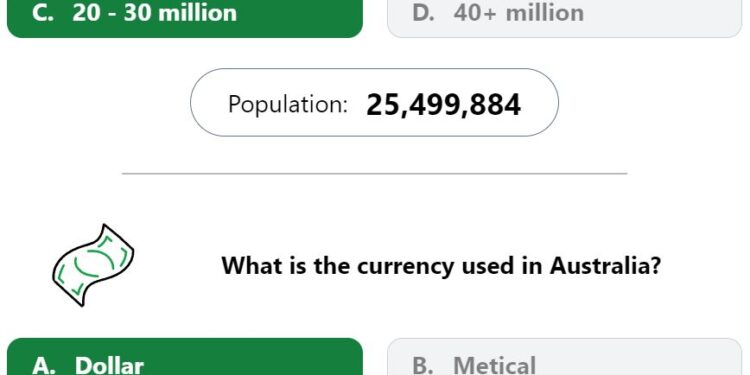Pick answer A "Dollar"
Viewport: 750px width, 375px height.
point(185,357)
